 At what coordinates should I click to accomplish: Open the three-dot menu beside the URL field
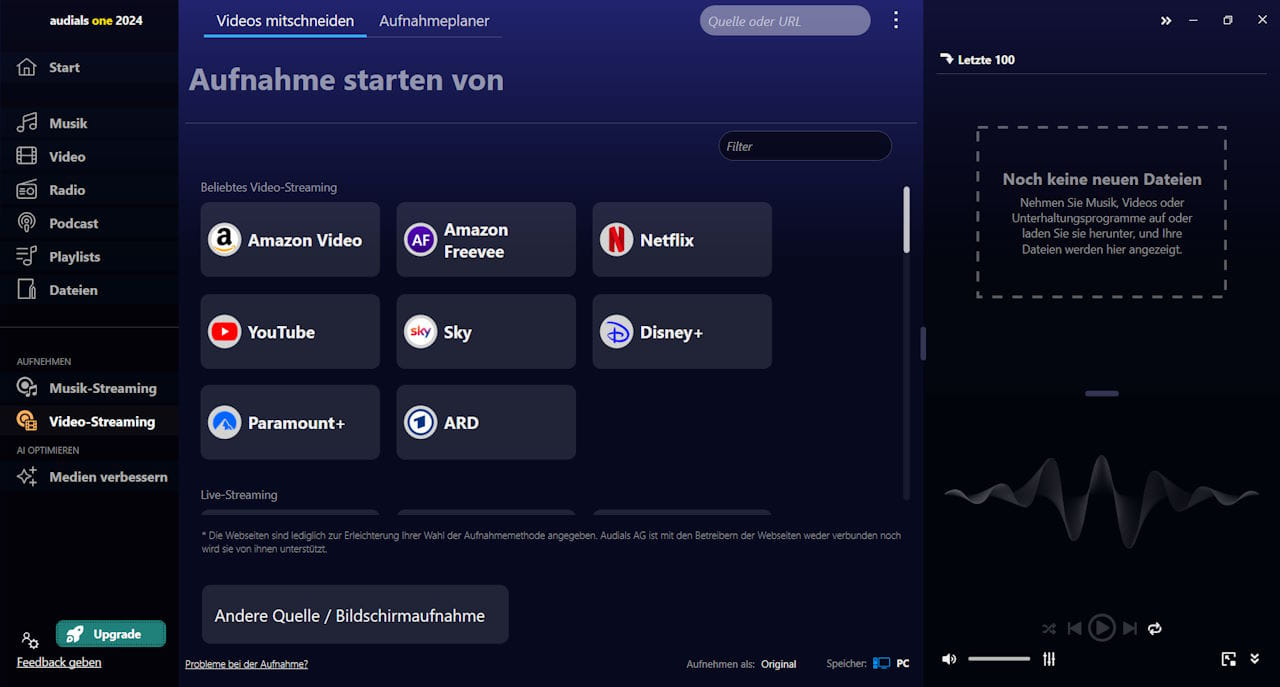click(x=896, y=19)
